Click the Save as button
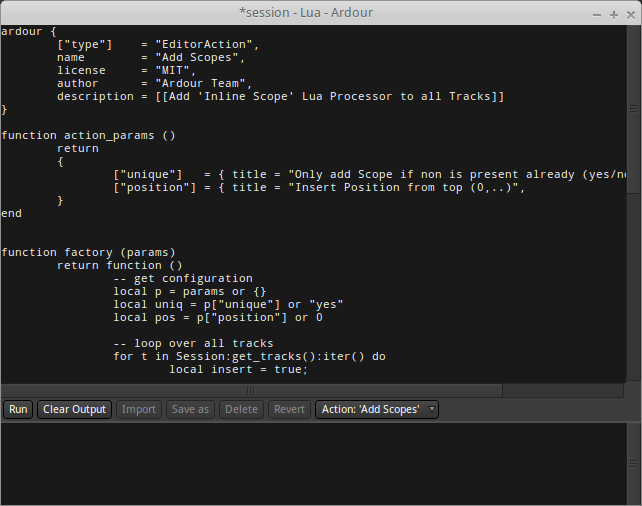Image resolution: width=642 pixels, height=506 pixels. [190, 409]
